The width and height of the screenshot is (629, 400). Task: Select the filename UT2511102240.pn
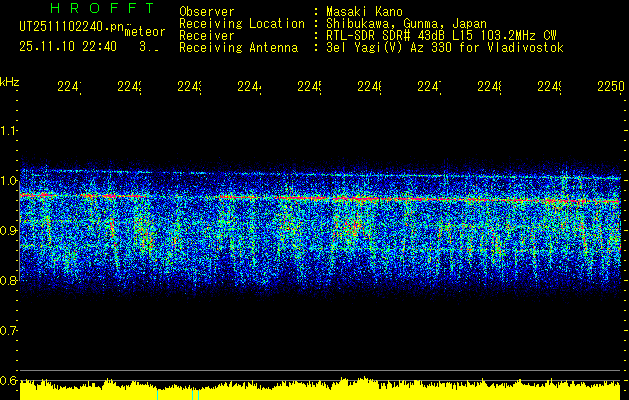72,27
